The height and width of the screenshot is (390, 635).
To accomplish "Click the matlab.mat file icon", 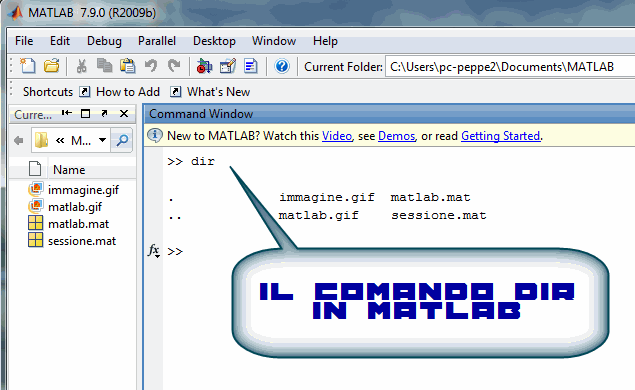I will click(x=36, y=223).
